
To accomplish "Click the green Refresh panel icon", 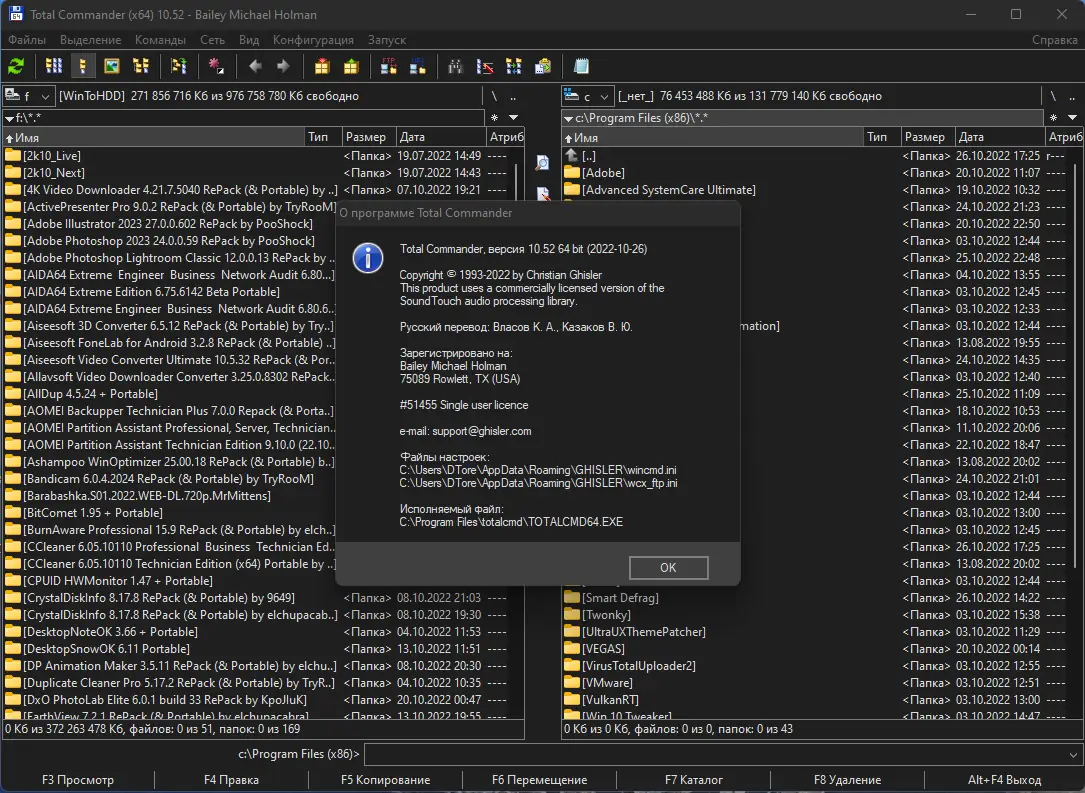I will pyautogui.click(x=16, y=67).
